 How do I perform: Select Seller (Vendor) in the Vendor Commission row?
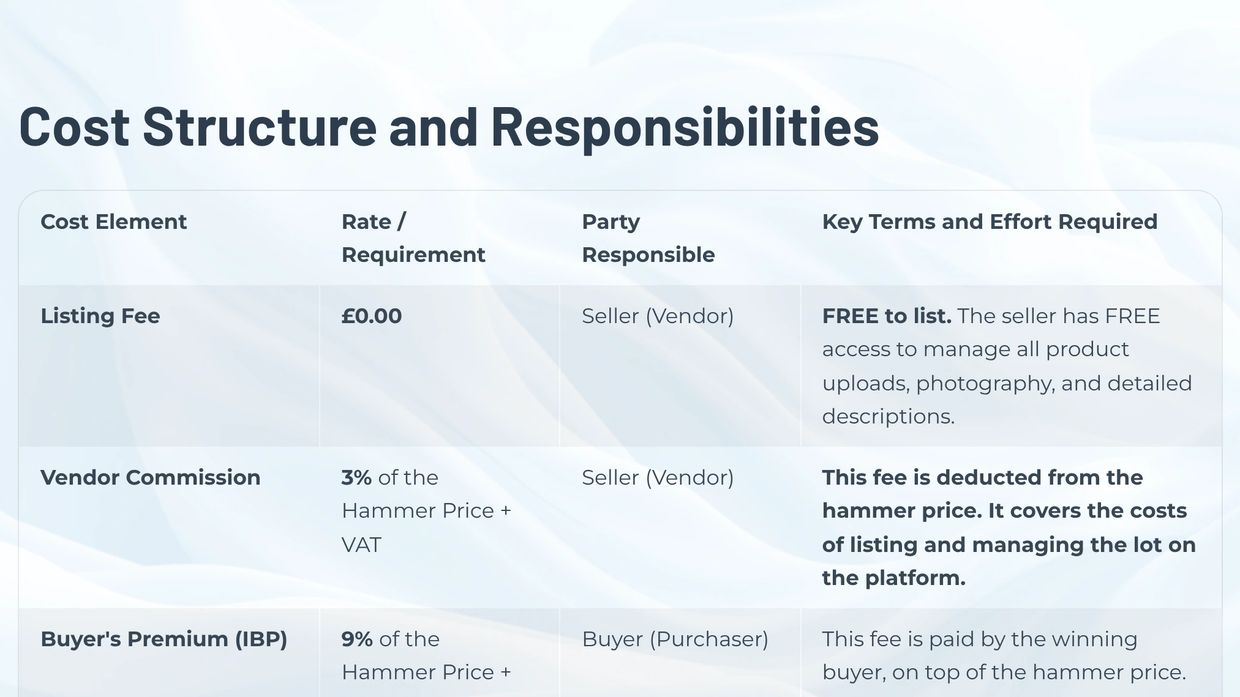pyautogui.click(x=657, y=478)
